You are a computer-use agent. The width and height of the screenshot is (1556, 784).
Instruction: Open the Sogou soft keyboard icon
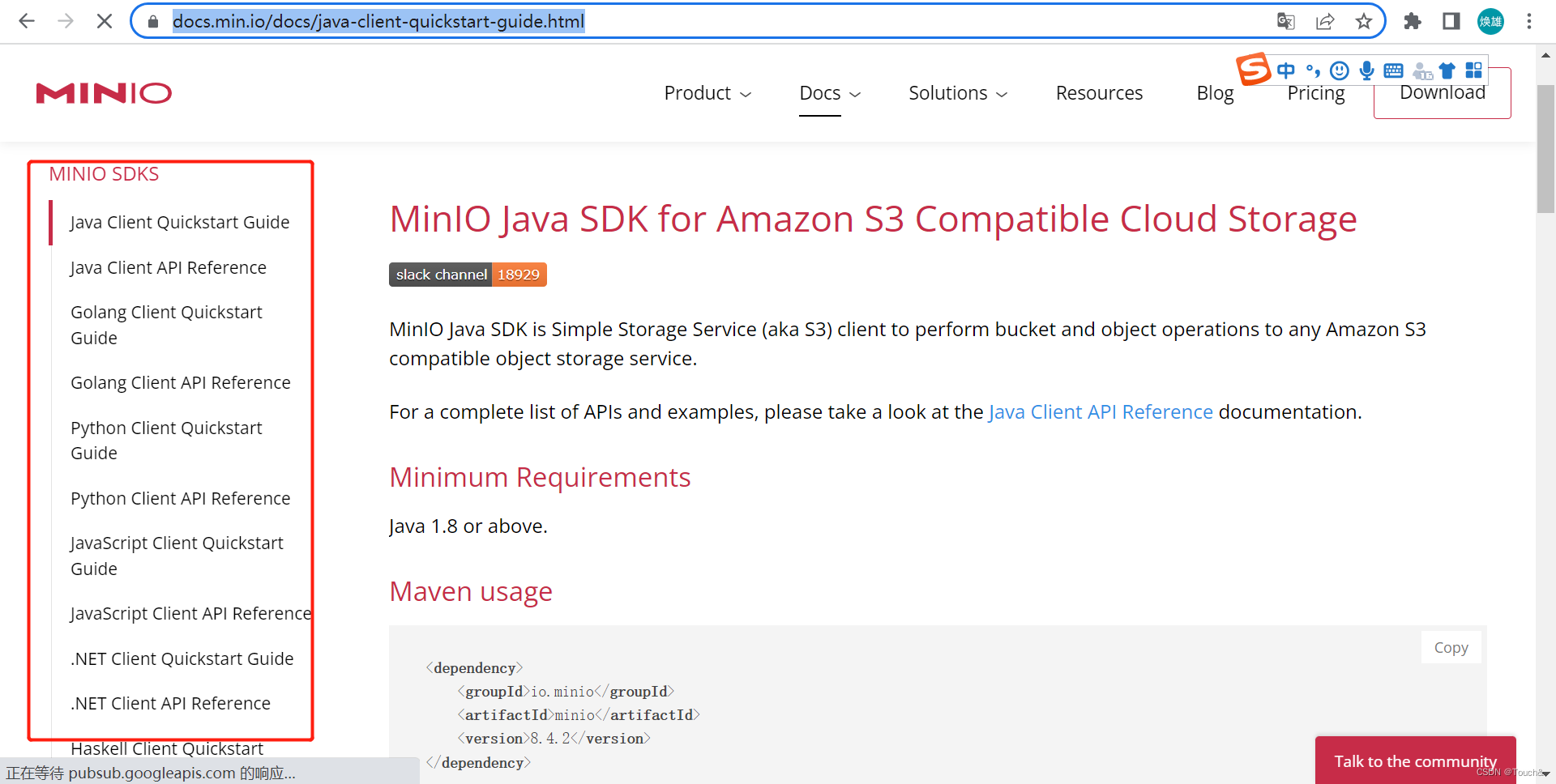pyautogui.click(x=1393, y=70)
